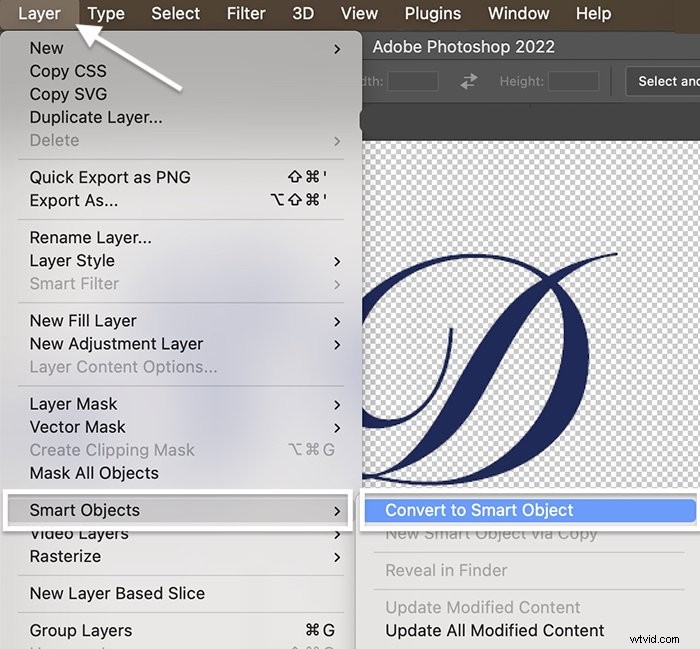Open the Filter menu
700x649 pixels.
coord(246,13)
